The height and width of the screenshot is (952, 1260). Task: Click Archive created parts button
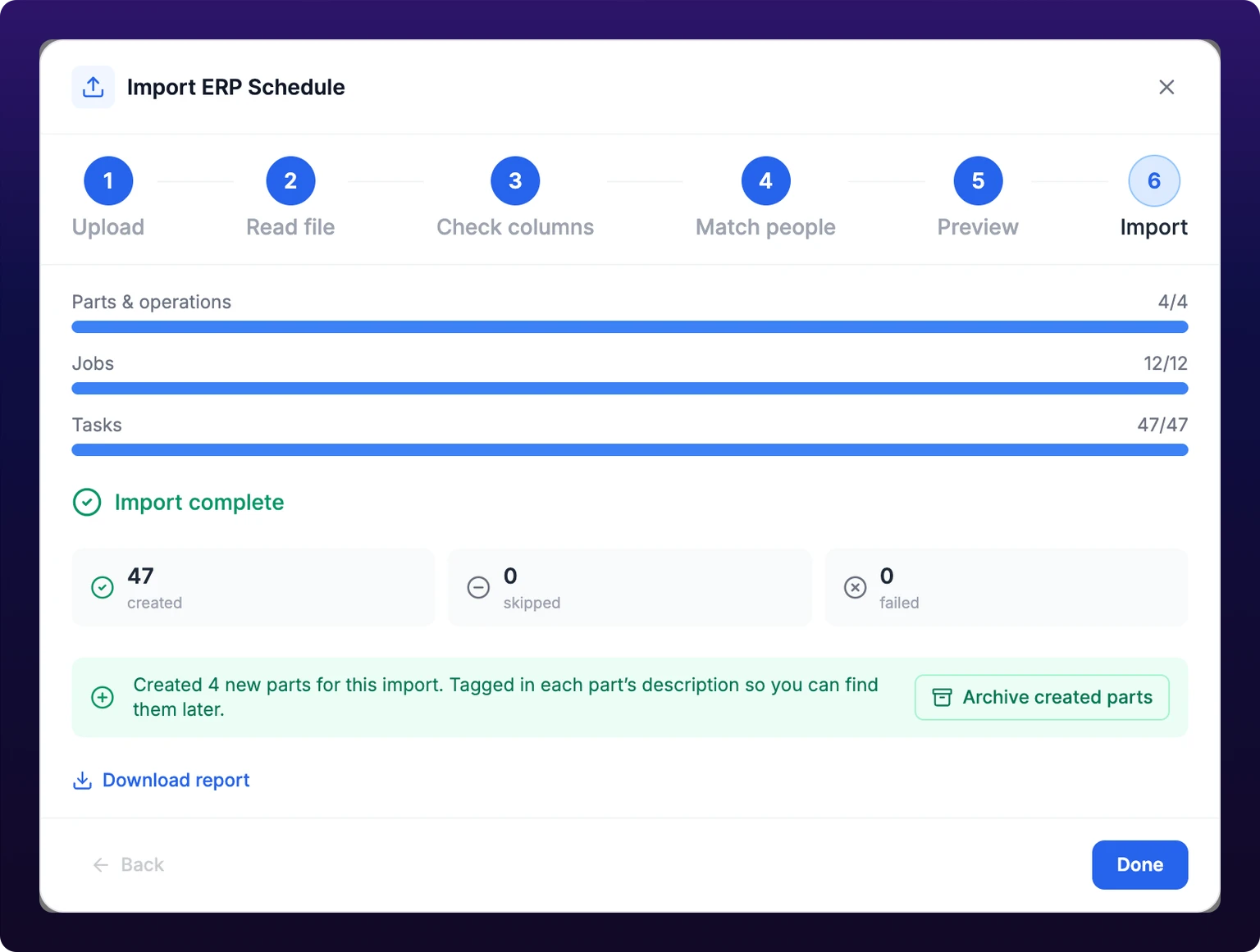pos(1042,697)
